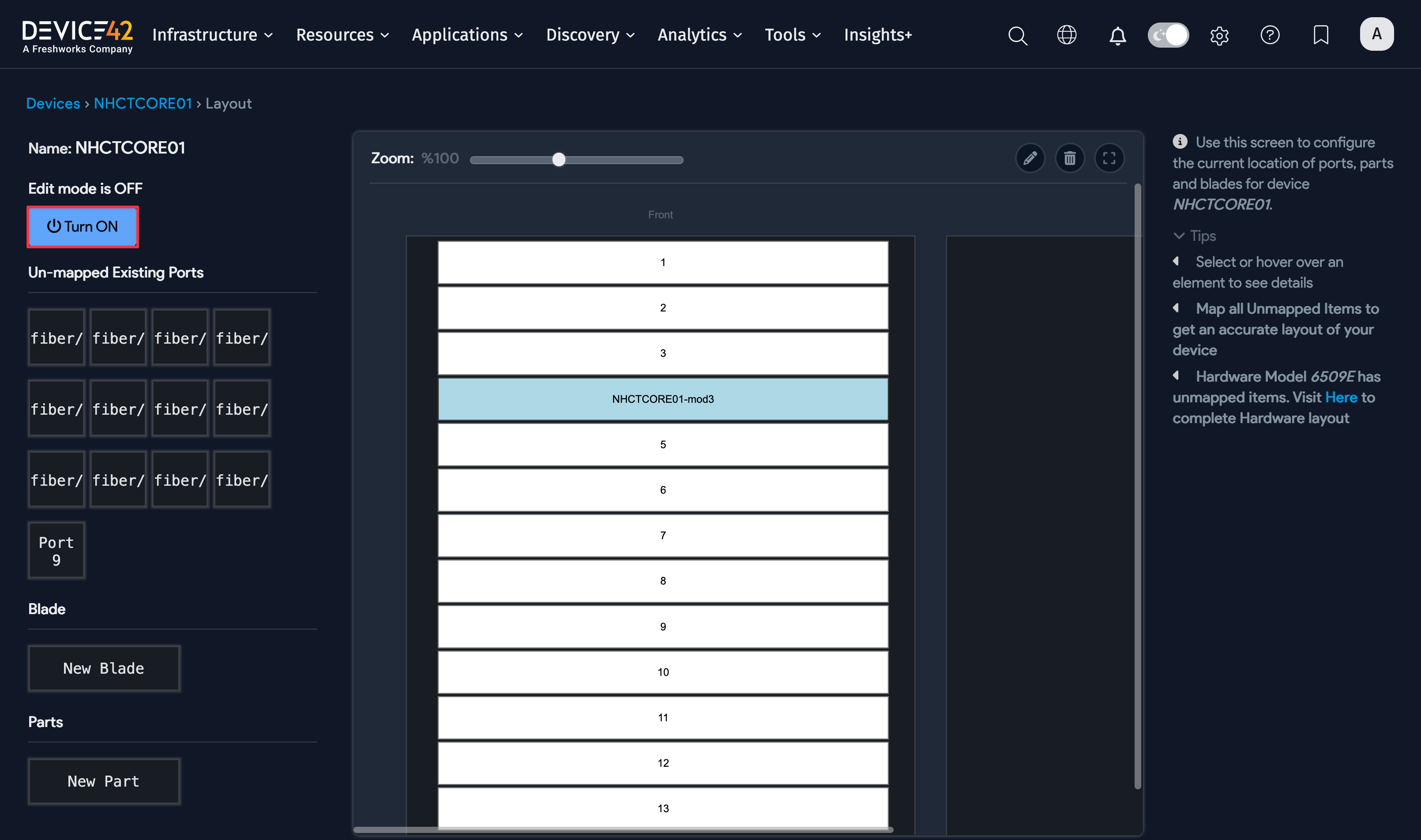1421x840 pixels.
Task: Select the NHCTCORE01-mod3 slot
Action: tap(662, 398)
